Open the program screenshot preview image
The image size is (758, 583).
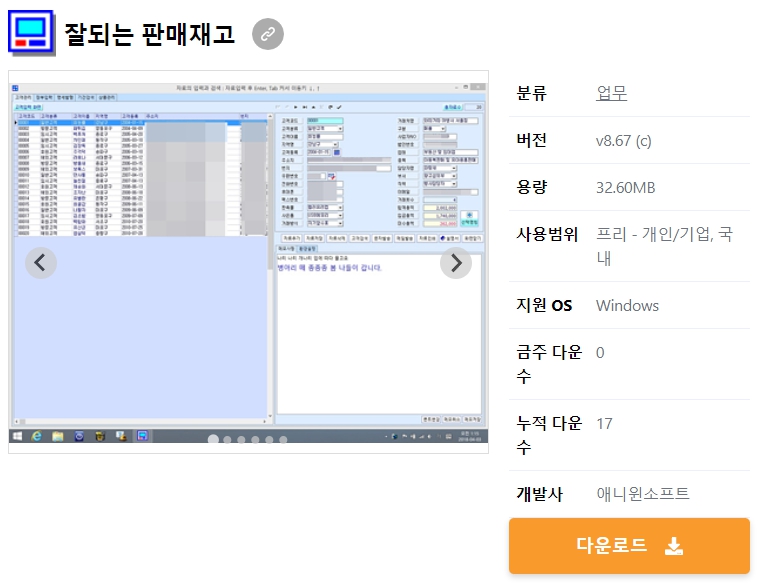click(248, 262)
